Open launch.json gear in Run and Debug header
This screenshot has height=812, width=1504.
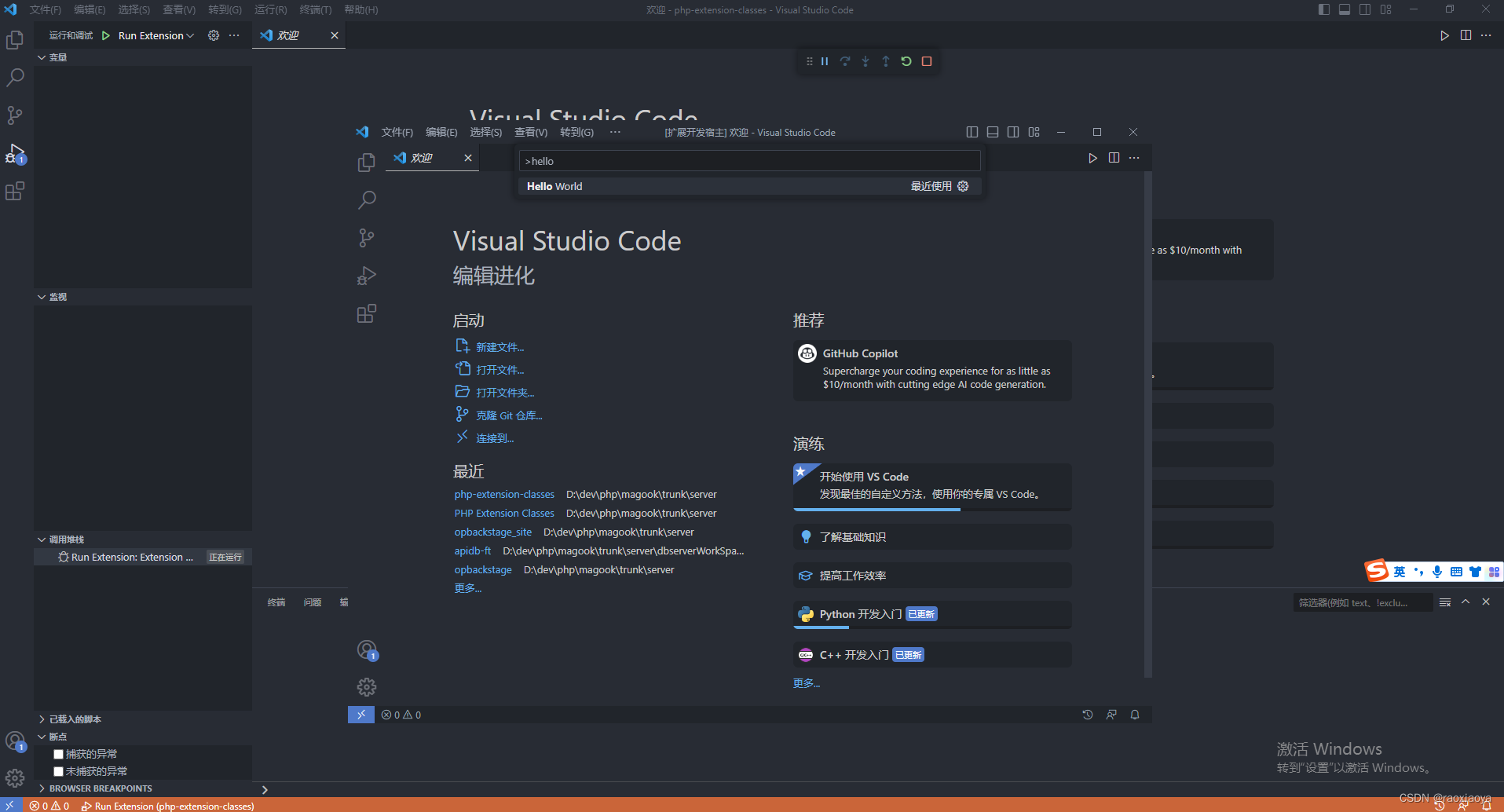(214, 35)
